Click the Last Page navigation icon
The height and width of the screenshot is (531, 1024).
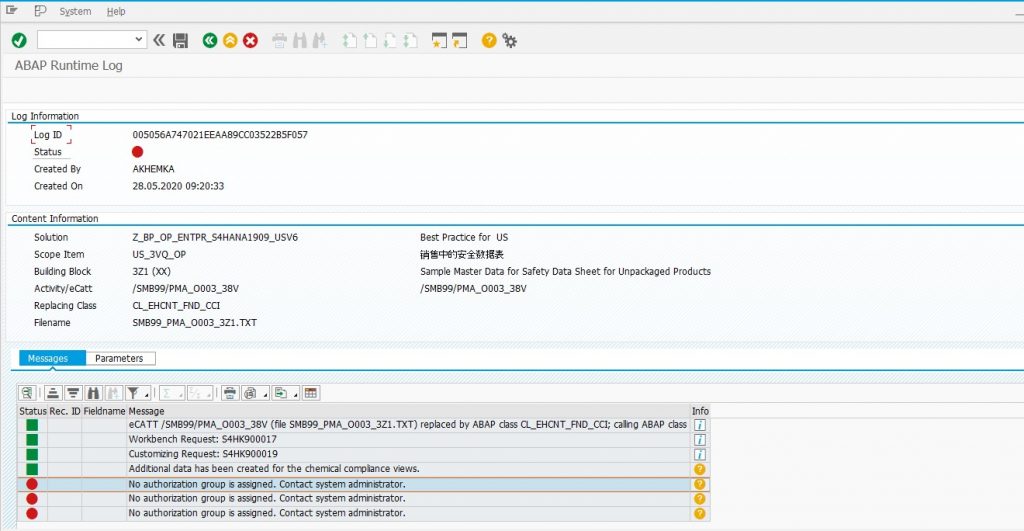(410, 40)
